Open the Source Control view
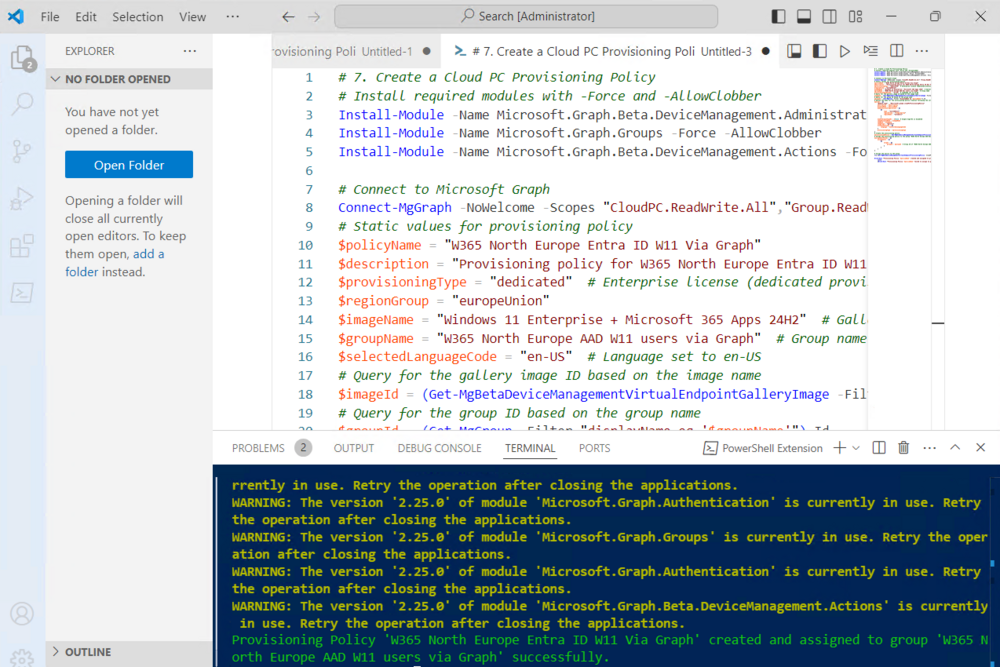1000x667 pixels. tap(22, 151)
